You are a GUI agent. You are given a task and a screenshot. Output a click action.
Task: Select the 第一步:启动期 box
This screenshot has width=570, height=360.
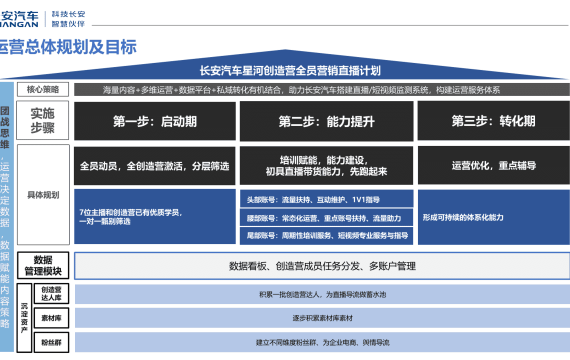[x=155, y=121]
